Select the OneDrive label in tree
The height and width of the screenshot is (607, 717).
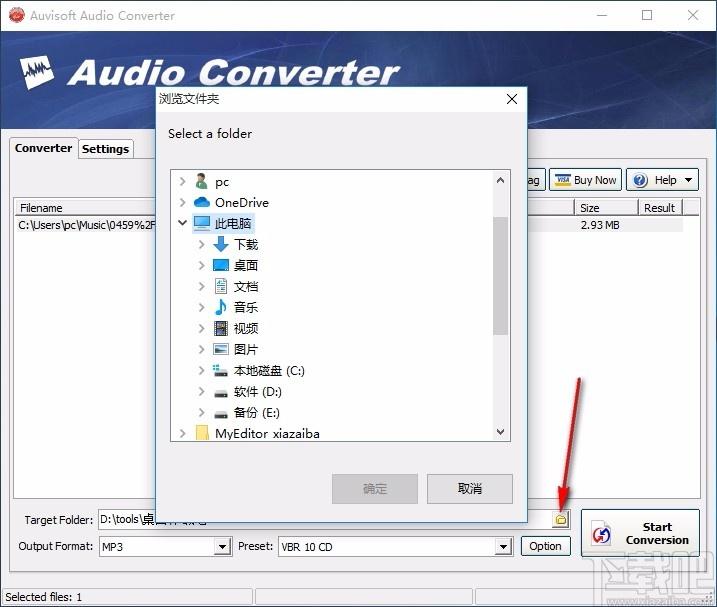242,202
